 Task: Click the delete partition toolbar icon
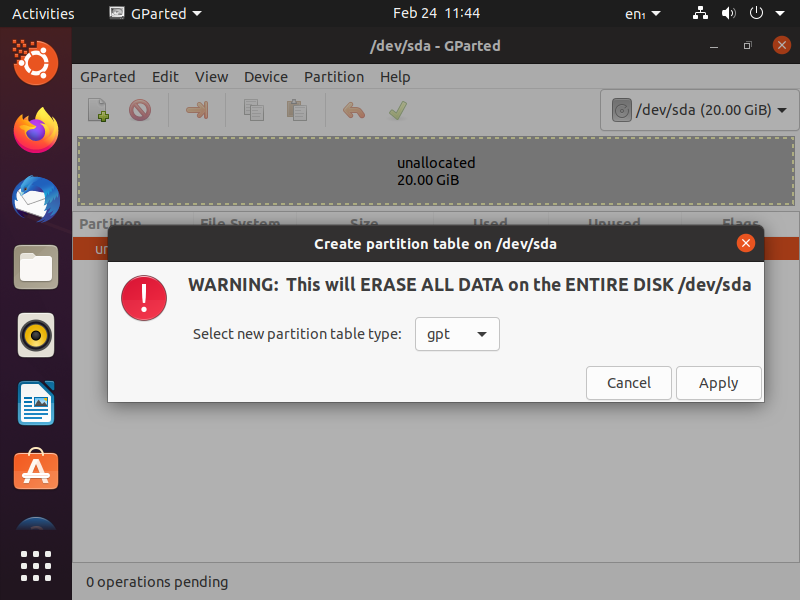[140, 110]
